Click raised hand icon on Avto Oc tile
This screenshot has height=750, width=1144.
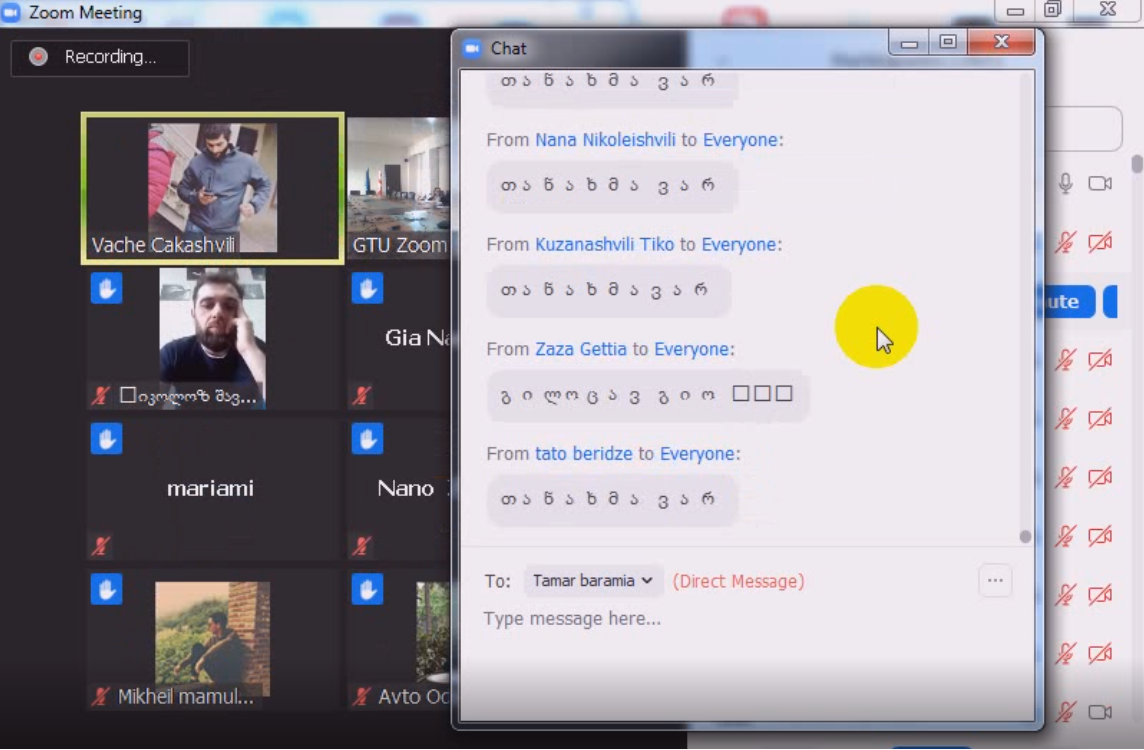(x=367, y=589)
